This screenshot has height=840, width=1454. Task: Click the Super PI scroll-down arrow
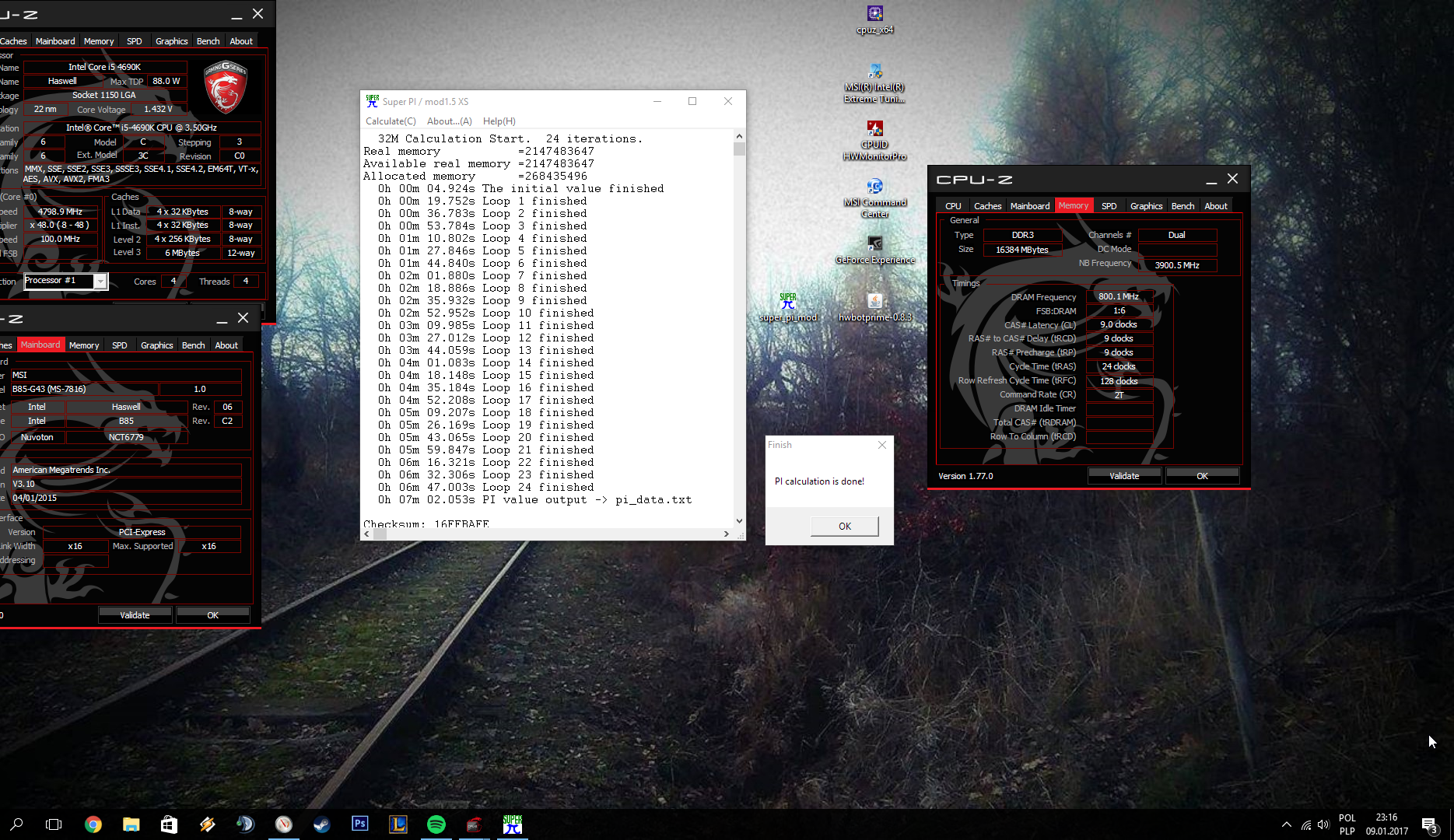pos(739,521)
